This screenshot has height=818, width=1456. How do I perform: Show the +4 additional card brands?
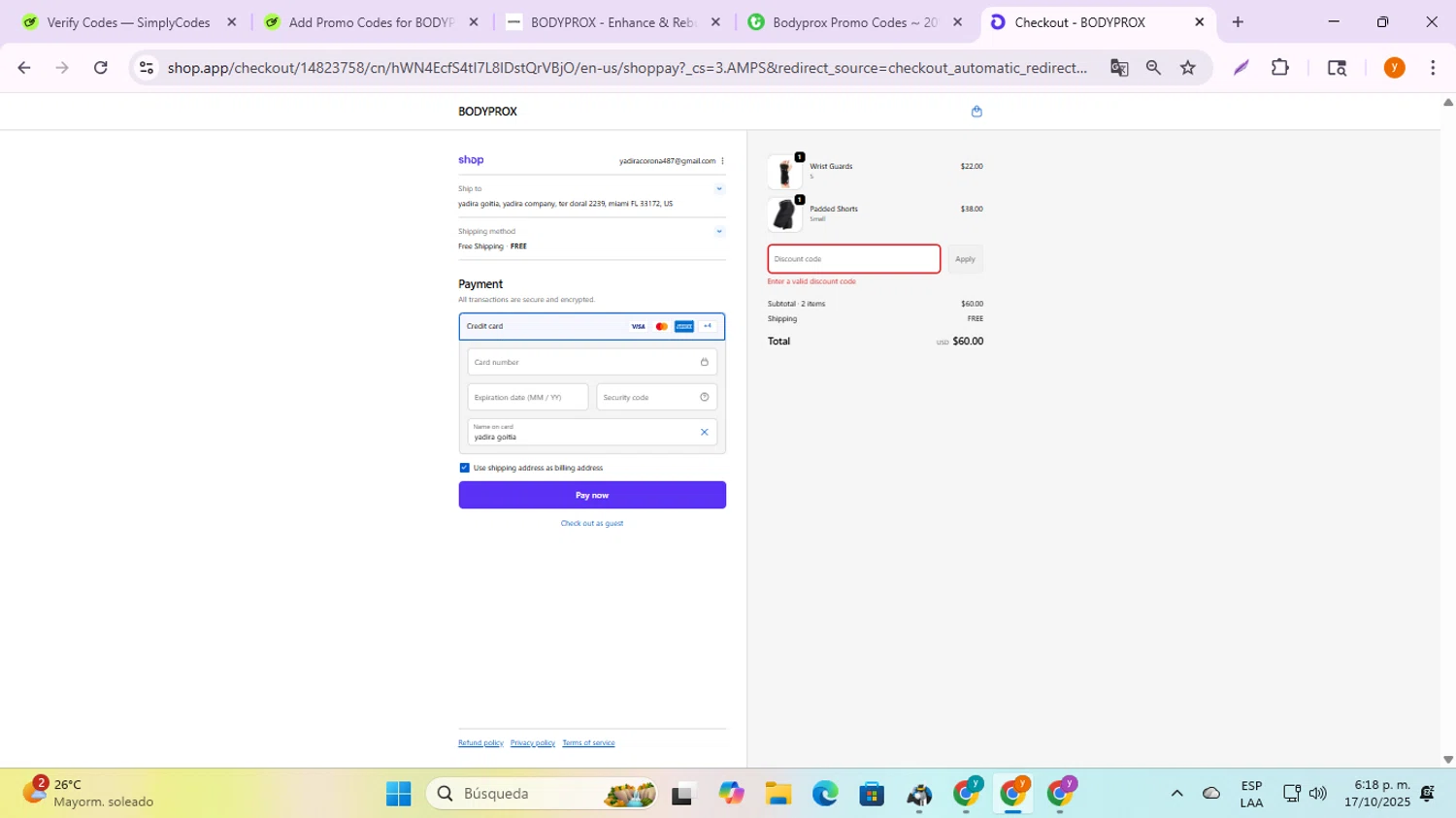click(708, 327)
